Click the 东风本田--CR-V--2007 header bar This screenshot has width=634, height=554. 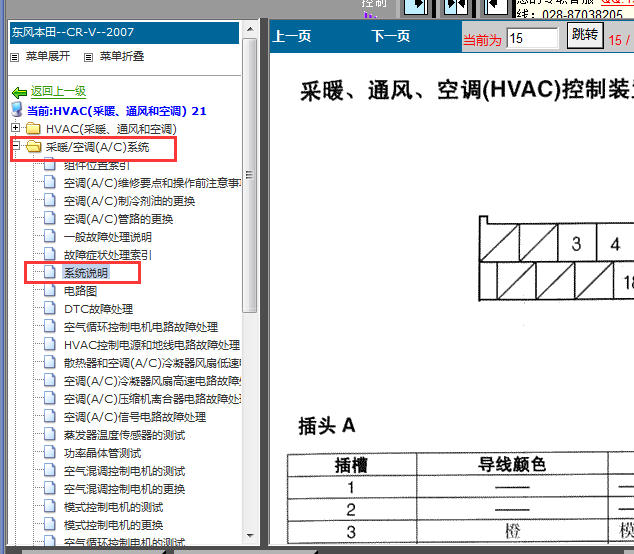[124, 32]
